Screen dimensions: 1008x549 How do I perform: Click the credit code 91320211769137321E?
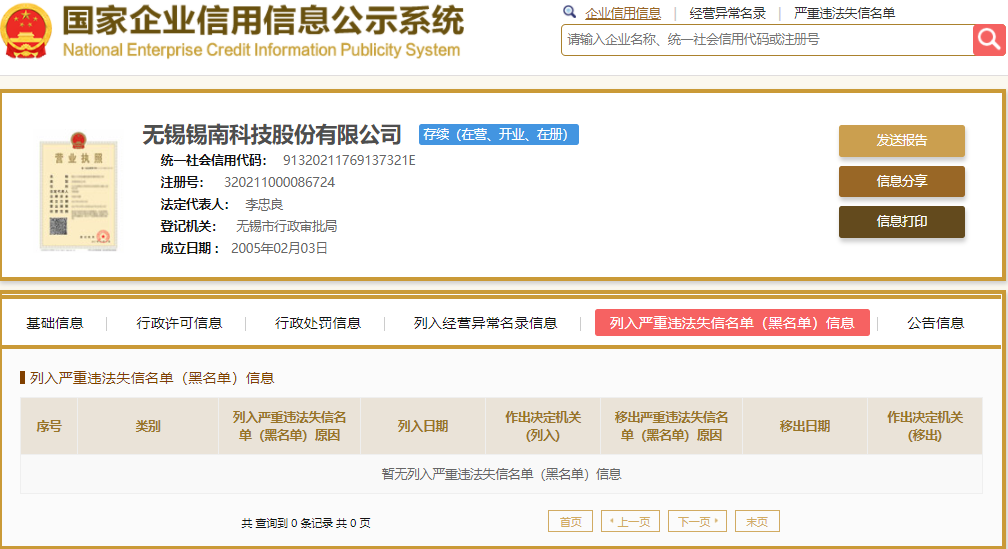pyautogui.click(x=349, y=160)
